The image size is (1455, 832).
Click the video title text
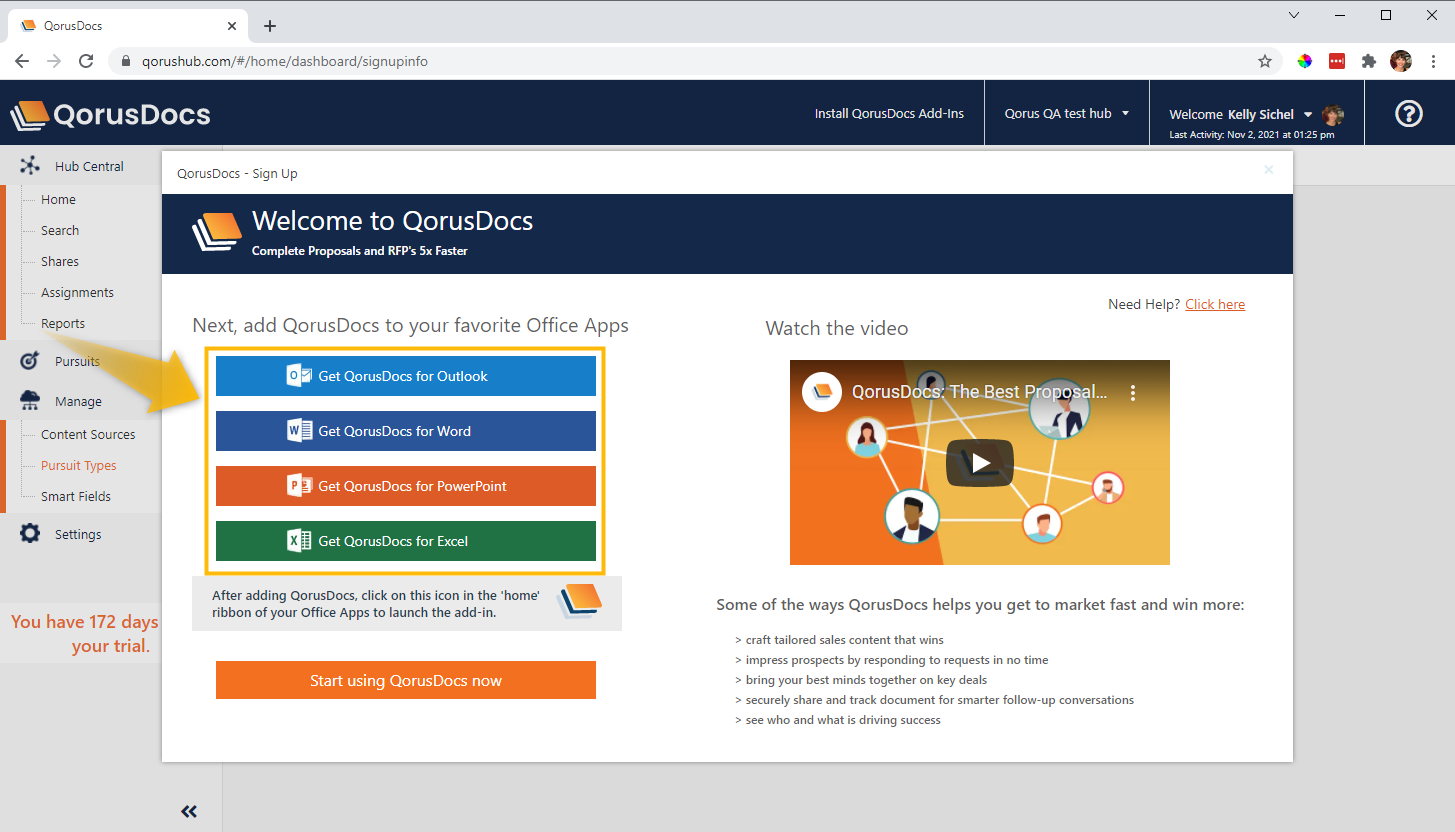(980, 392)
